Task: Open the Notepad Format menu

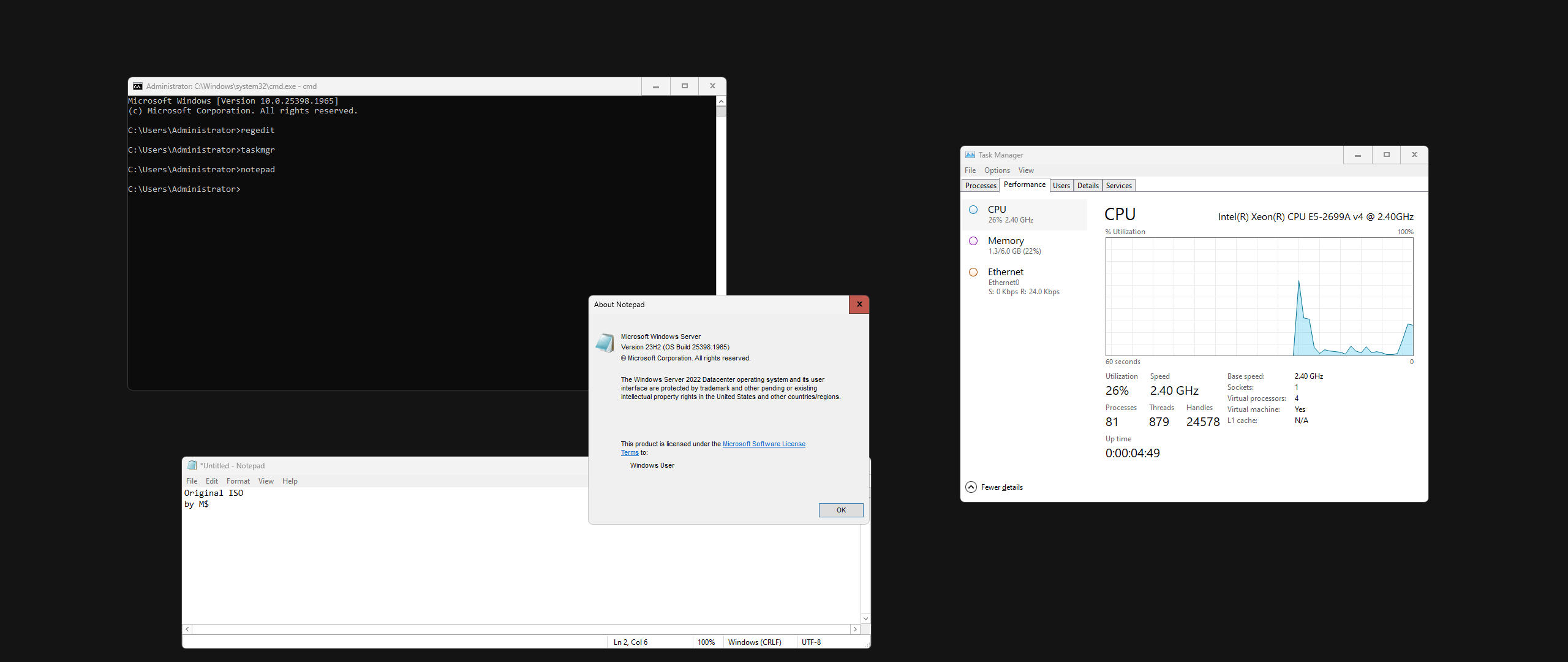Action: pos(238,481)
